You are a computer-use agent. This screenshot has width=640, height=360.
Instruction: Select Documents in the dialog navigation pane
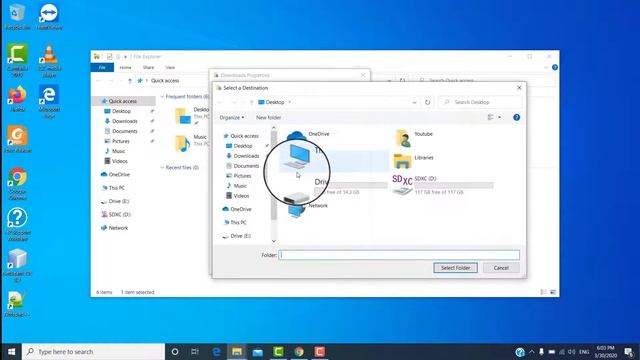(243, 166)
